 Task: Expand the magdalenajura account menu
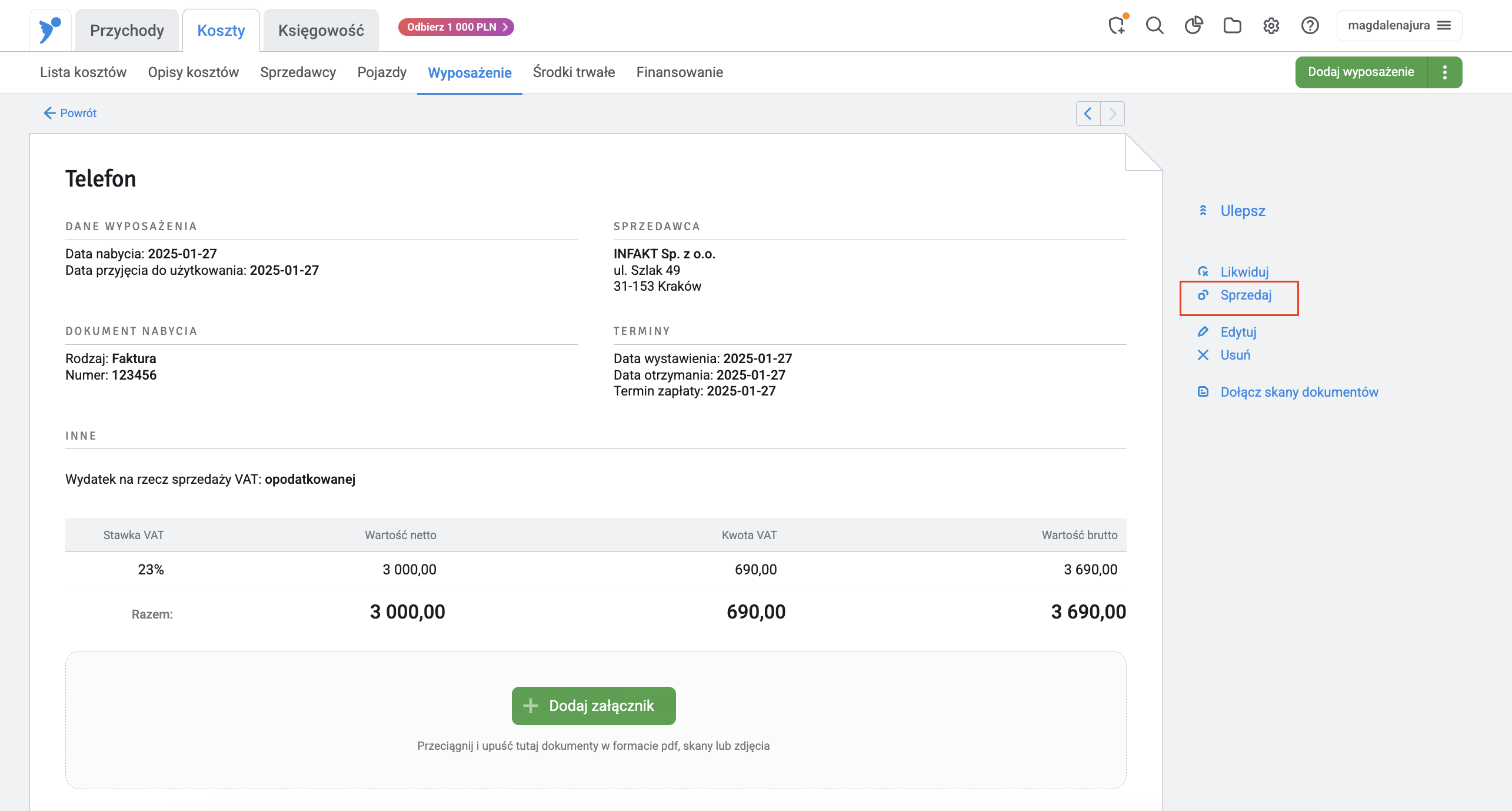(1398, 26)
